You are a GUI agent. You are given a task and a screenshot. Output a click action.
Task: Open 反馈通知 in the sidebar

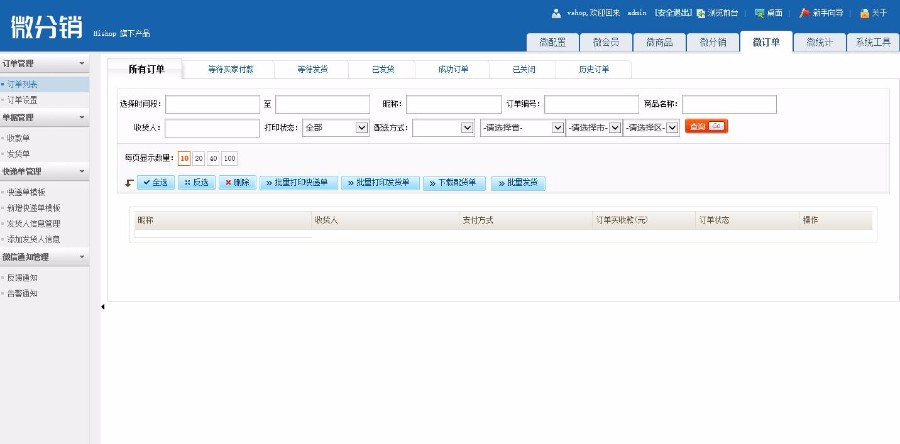(22, 278)
